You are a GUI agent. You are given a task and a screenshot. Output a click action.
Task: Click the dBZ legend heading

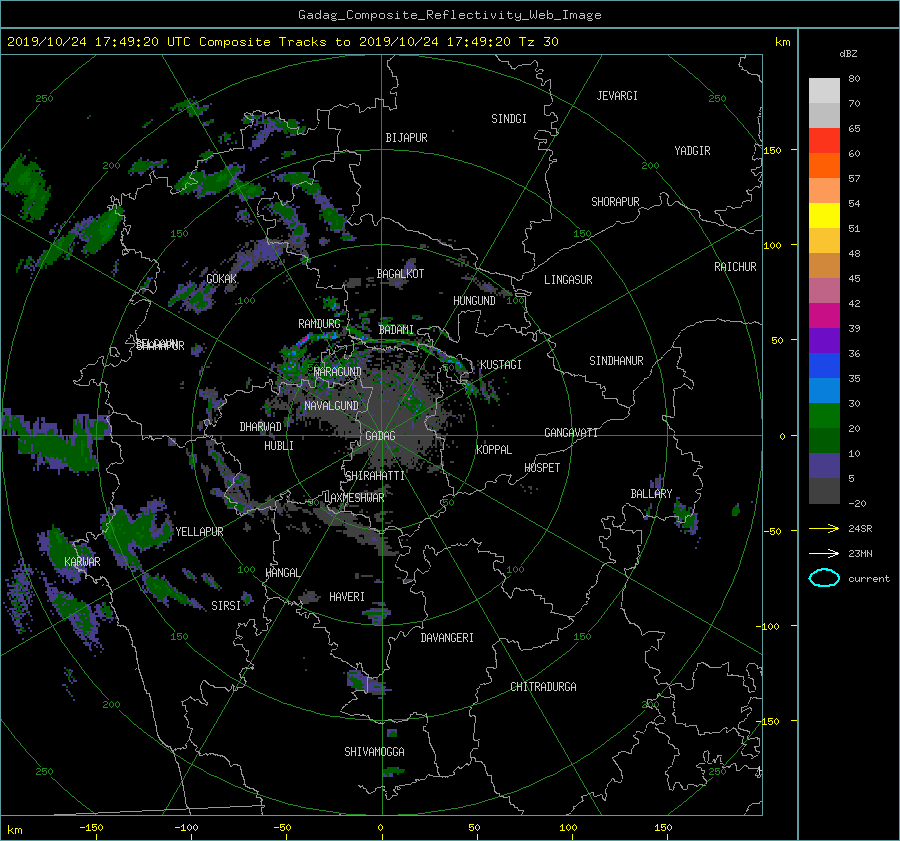click(x=848, y=54)
